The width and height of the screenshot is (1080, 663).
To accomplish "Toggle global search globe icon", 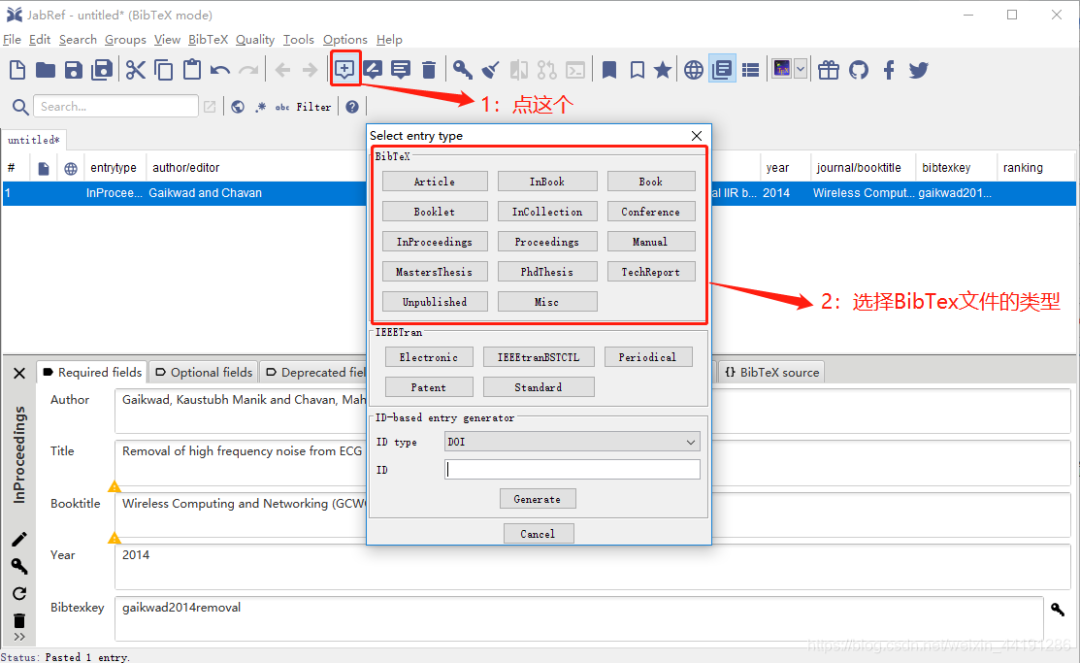I will pos(238,107).
